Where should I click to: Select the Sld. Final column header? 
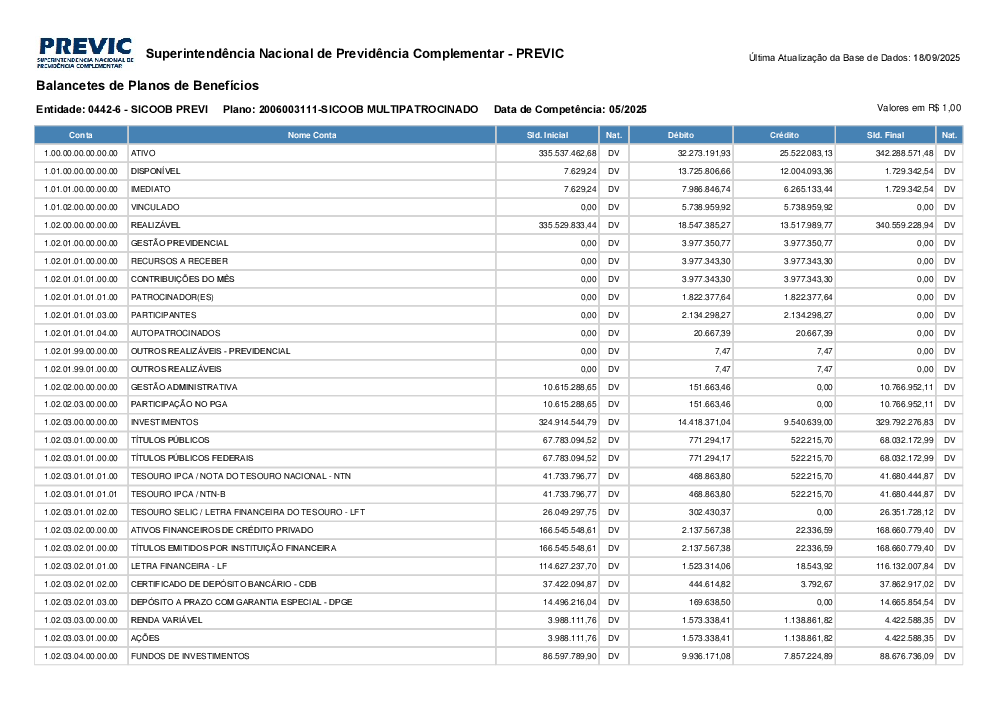885,135
